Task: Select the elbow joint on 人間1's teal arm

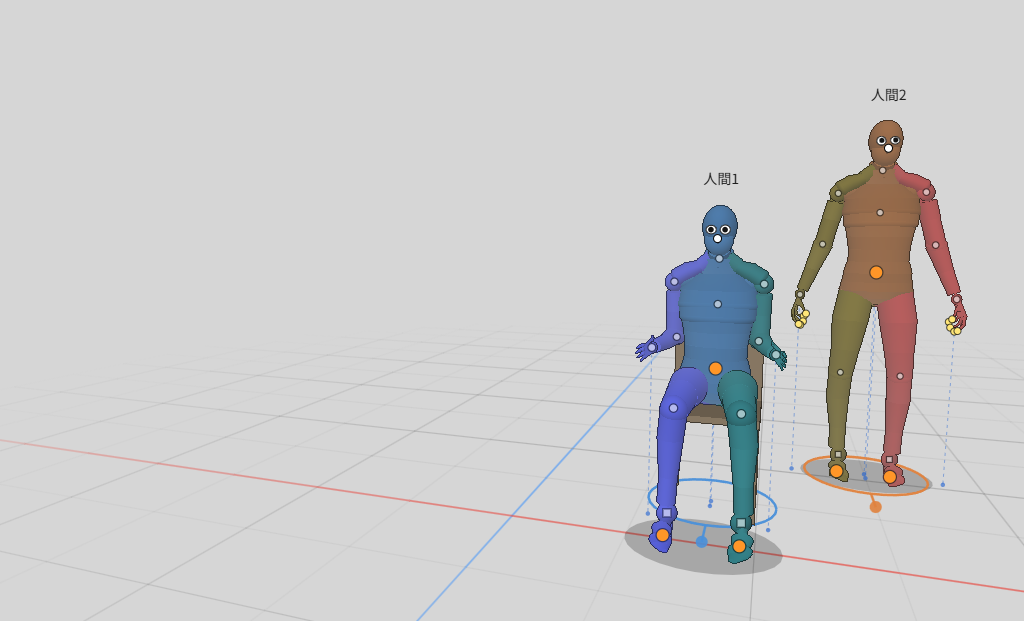Action: pyautogui.click(x=759, y=341)
